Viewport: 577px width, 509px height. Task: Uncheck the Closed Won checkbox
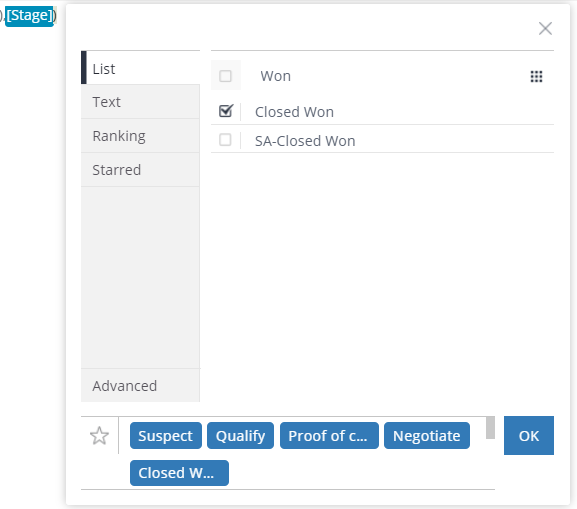[x=226, y=111]
